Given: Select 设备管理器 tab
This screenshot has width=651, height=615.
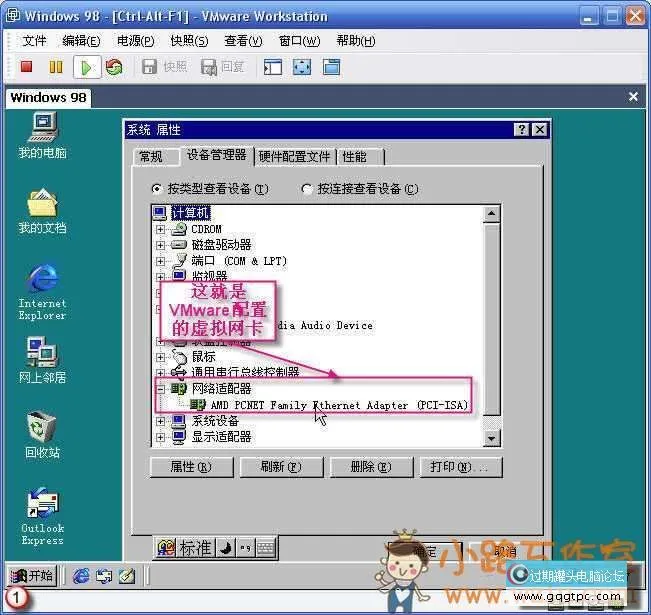Looking at the screenshot, I should (216, 156).
